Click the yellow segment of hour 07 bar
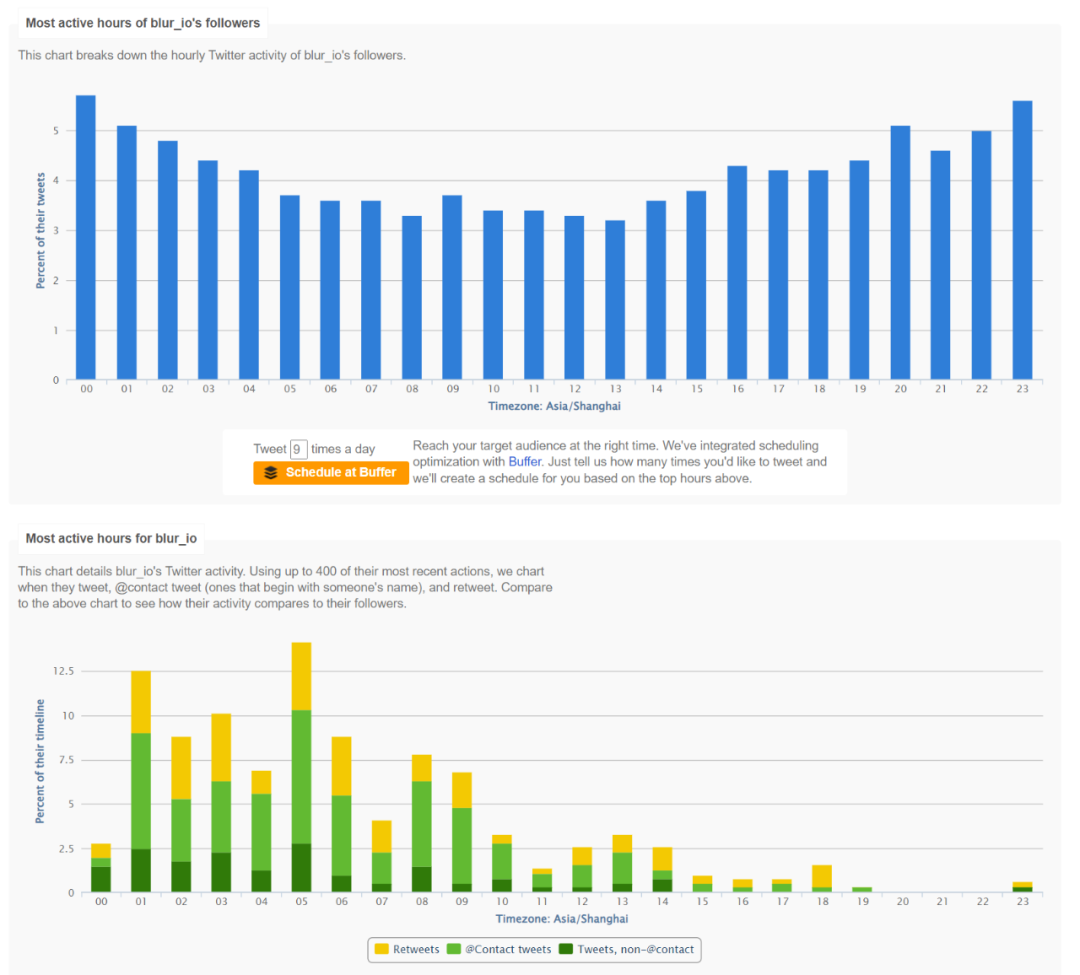 tap(382, 837)
